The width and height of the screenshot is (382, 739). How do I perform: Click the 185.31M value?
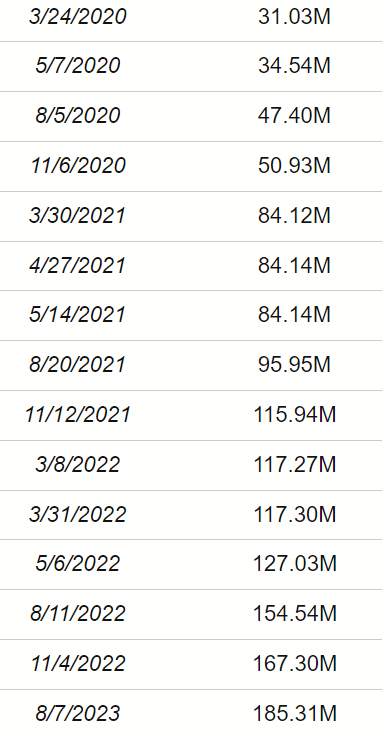coord(295,714)
